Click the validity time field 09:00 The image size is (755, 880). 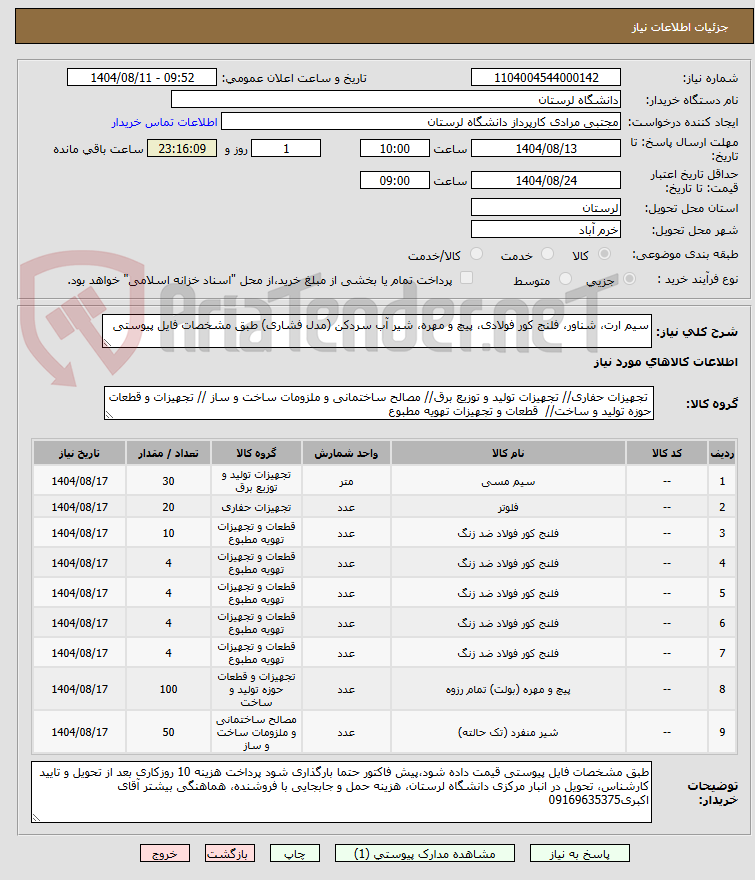pos(394,181)
